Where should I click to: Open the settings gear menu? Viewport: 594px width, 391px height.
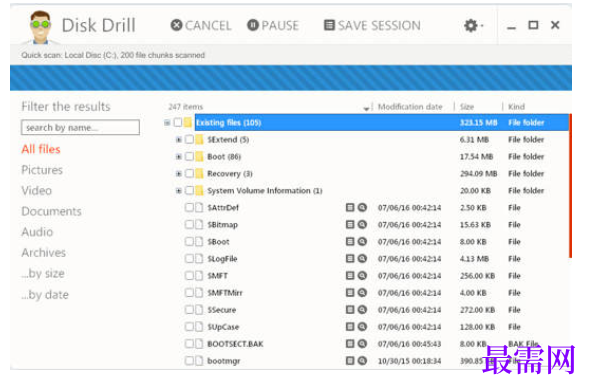pos(474,26)
